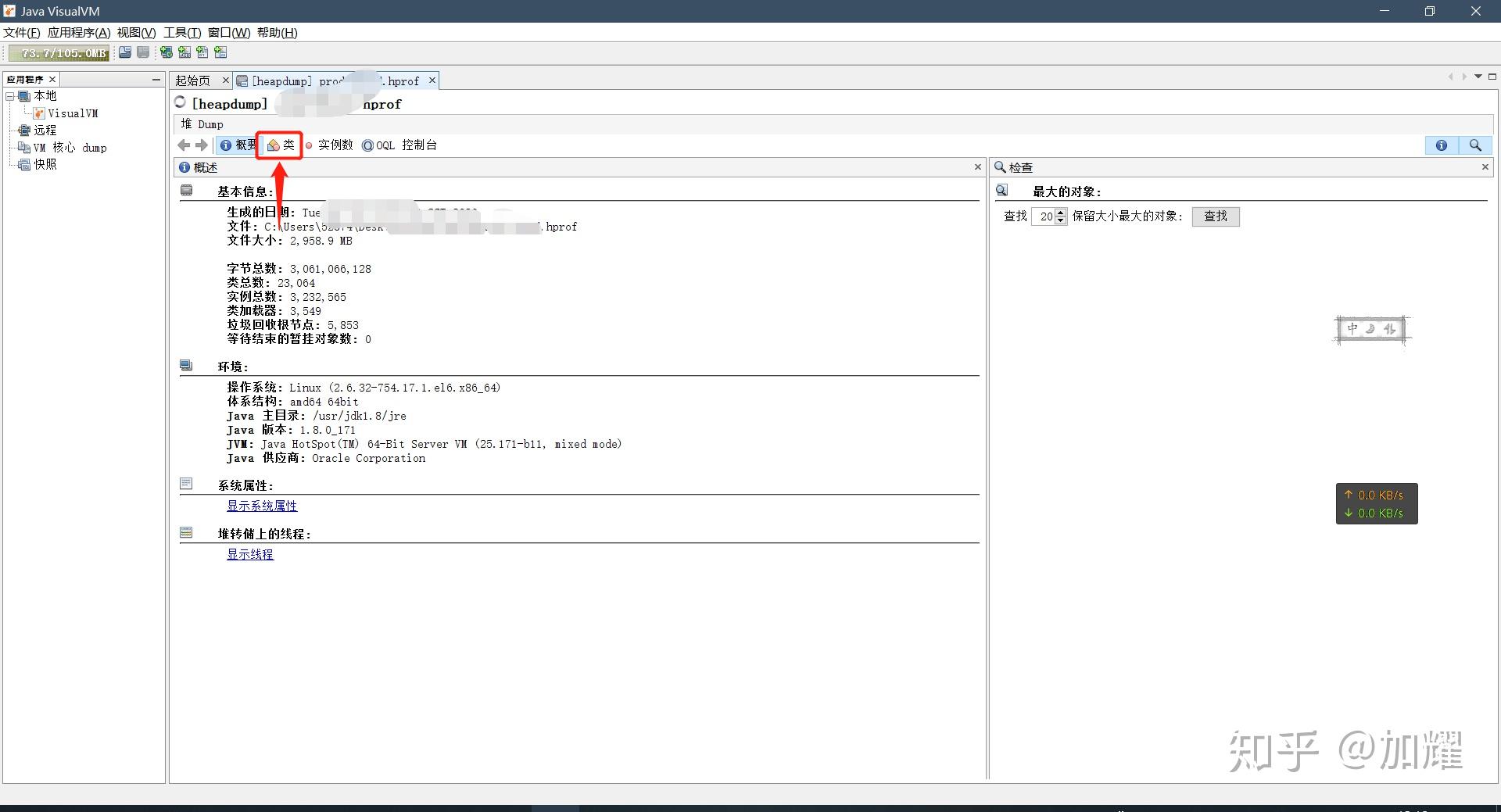Add a new remote host connection icon
Image resolution: width=1501 pixels, height=812 pixels.
tap(167, 52)
